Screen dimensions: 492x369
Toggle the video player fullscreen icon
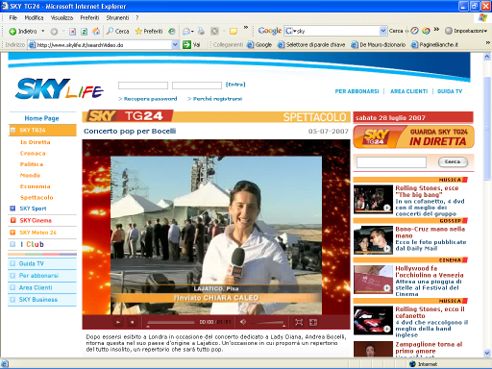(299, 322)
